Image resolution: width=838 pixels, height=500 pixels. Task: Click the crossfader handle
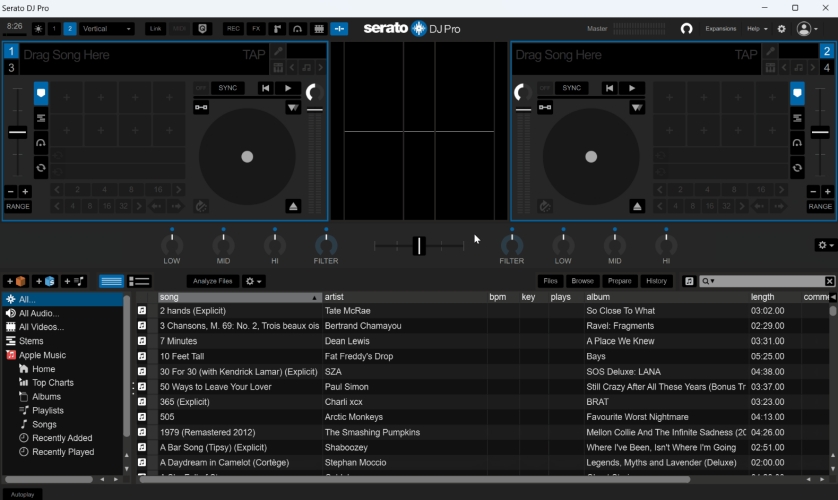(419, 246)
